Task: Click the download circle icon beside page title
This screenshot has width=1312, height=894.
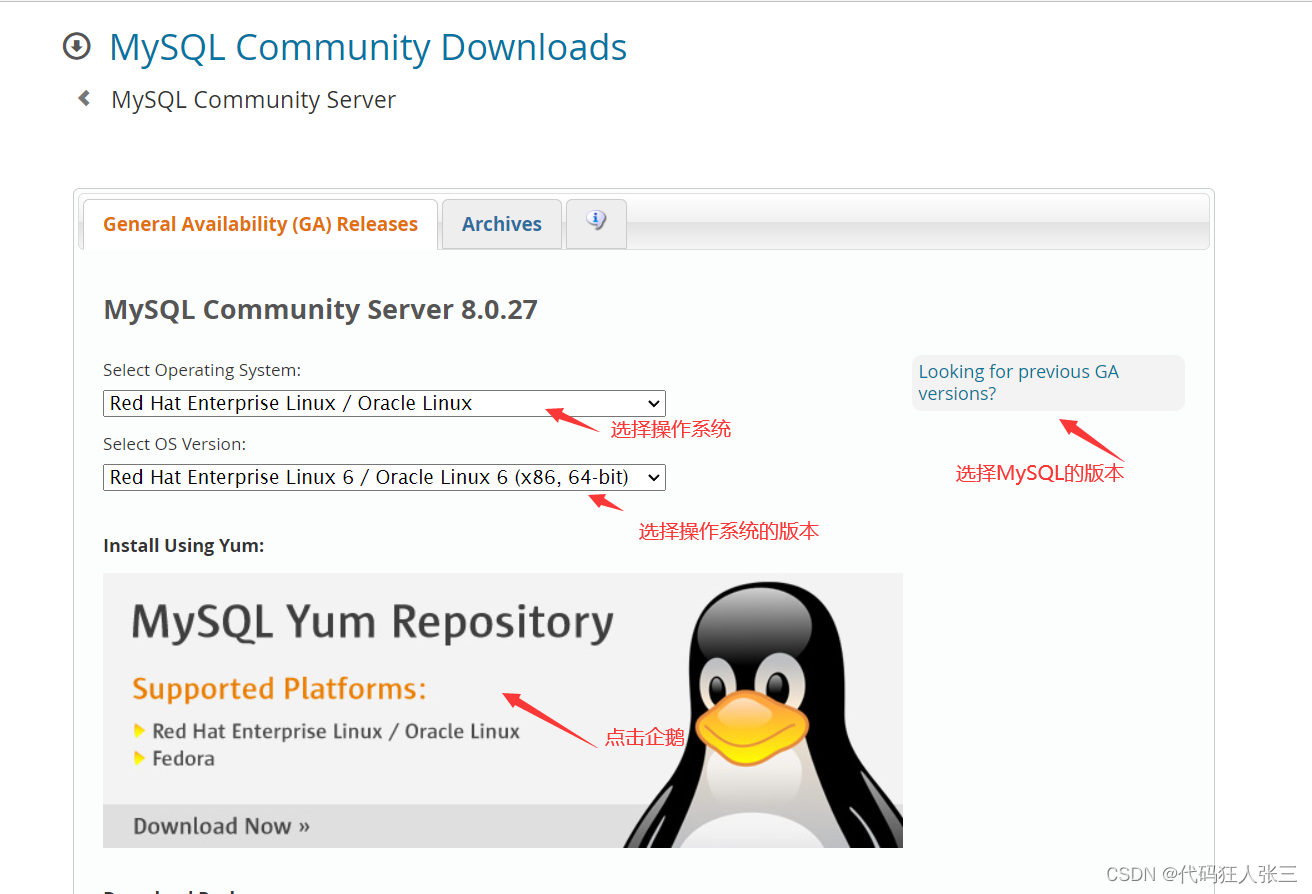Action: (76, 46)
